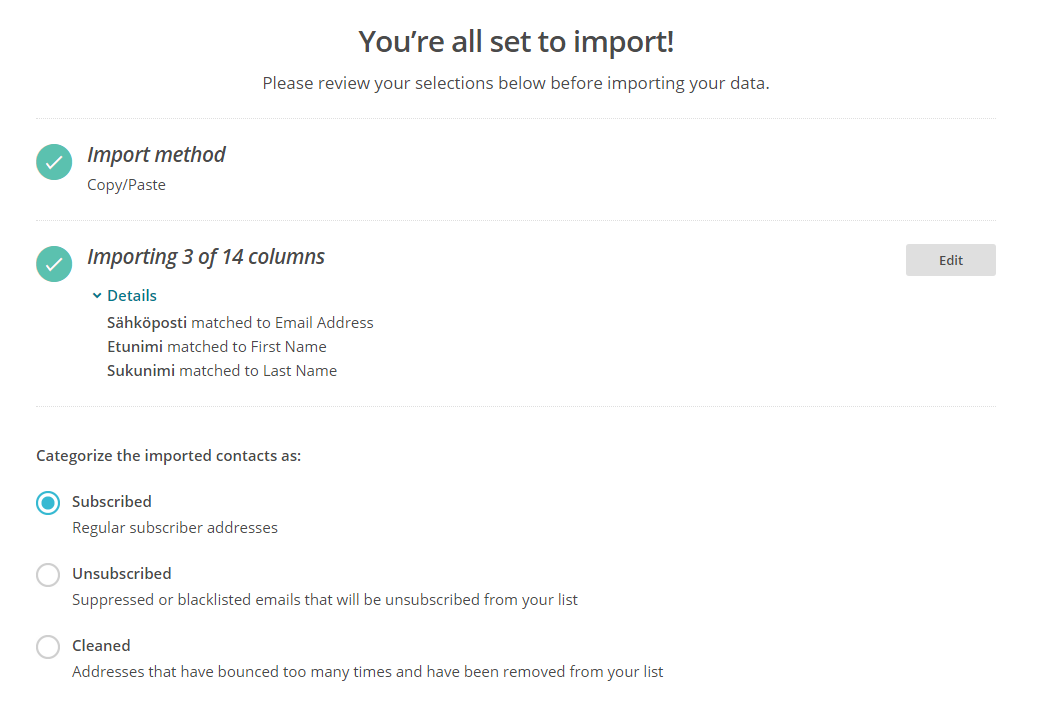Click the Suppressed or blacklisted emails description
Image resolution: width=1042 pixels, height=725 pixels.
(325, 600)
